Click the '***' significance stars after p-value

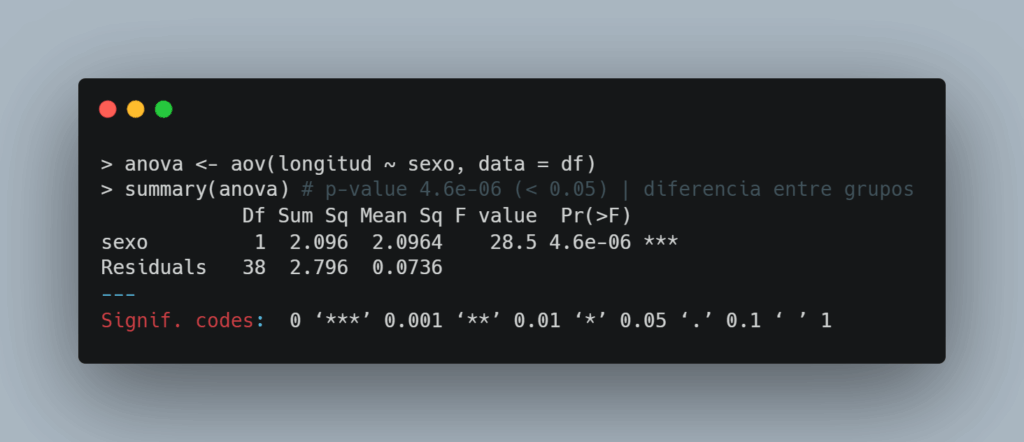(660, 242)
